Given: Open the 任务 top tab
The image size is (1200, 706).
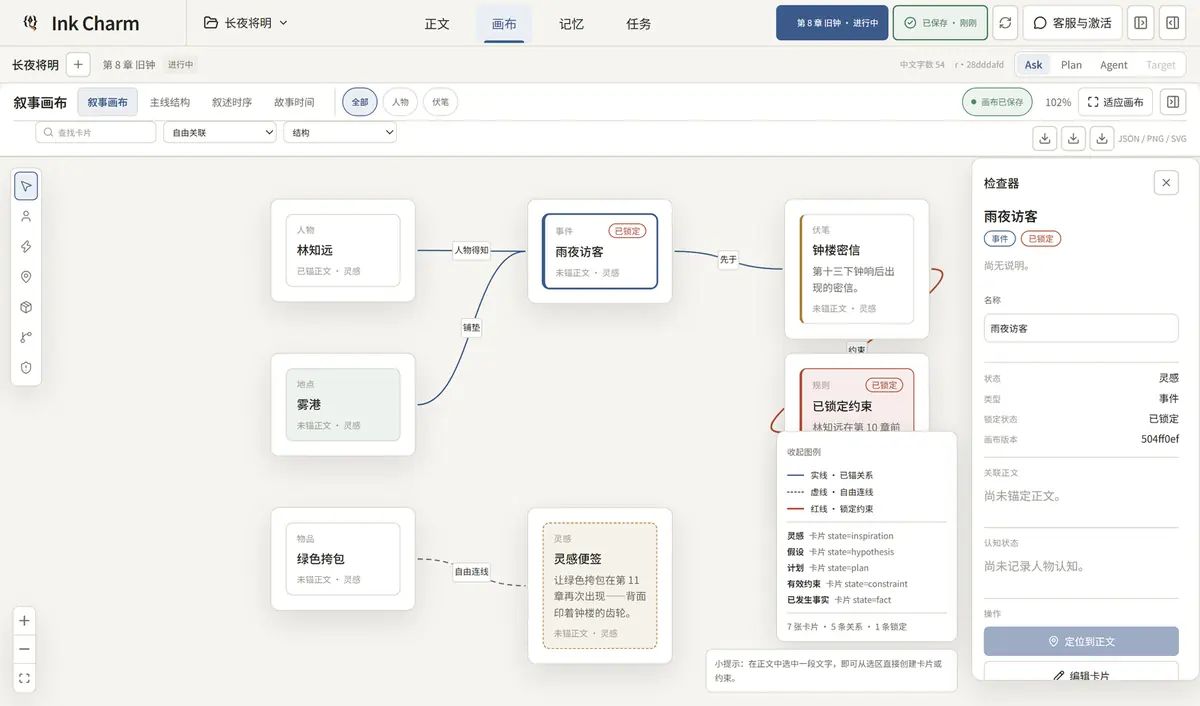Looking at the screenshot, I should pos(638,24).
